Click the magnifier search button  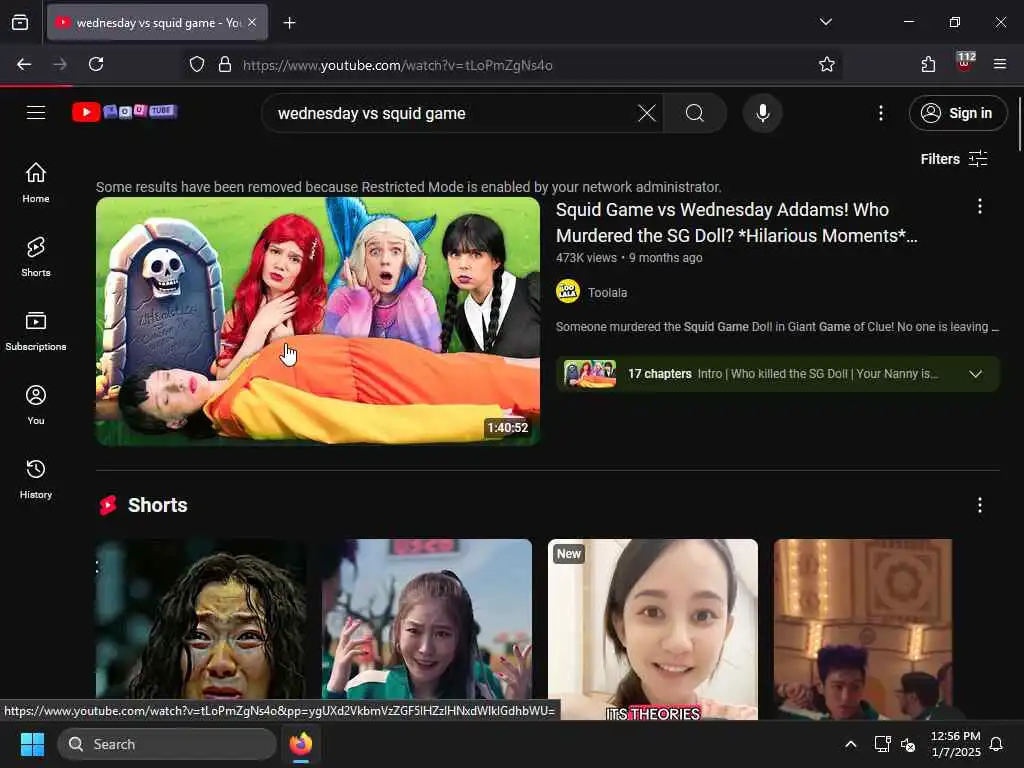click(695, 113)
